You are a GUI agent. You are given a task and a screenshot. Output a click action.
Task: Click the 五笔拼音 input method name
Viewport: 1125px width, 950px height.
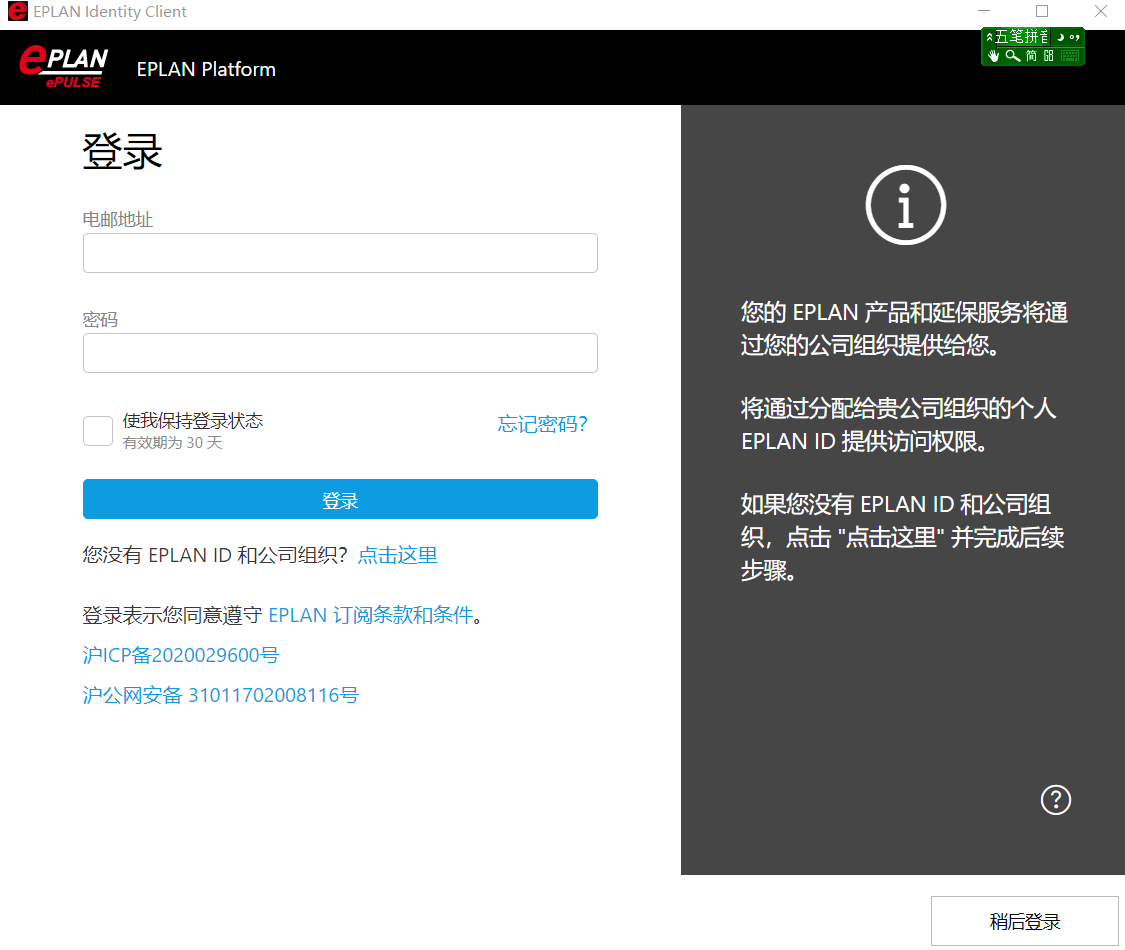pyautogui.click(x=1022, y=37)
